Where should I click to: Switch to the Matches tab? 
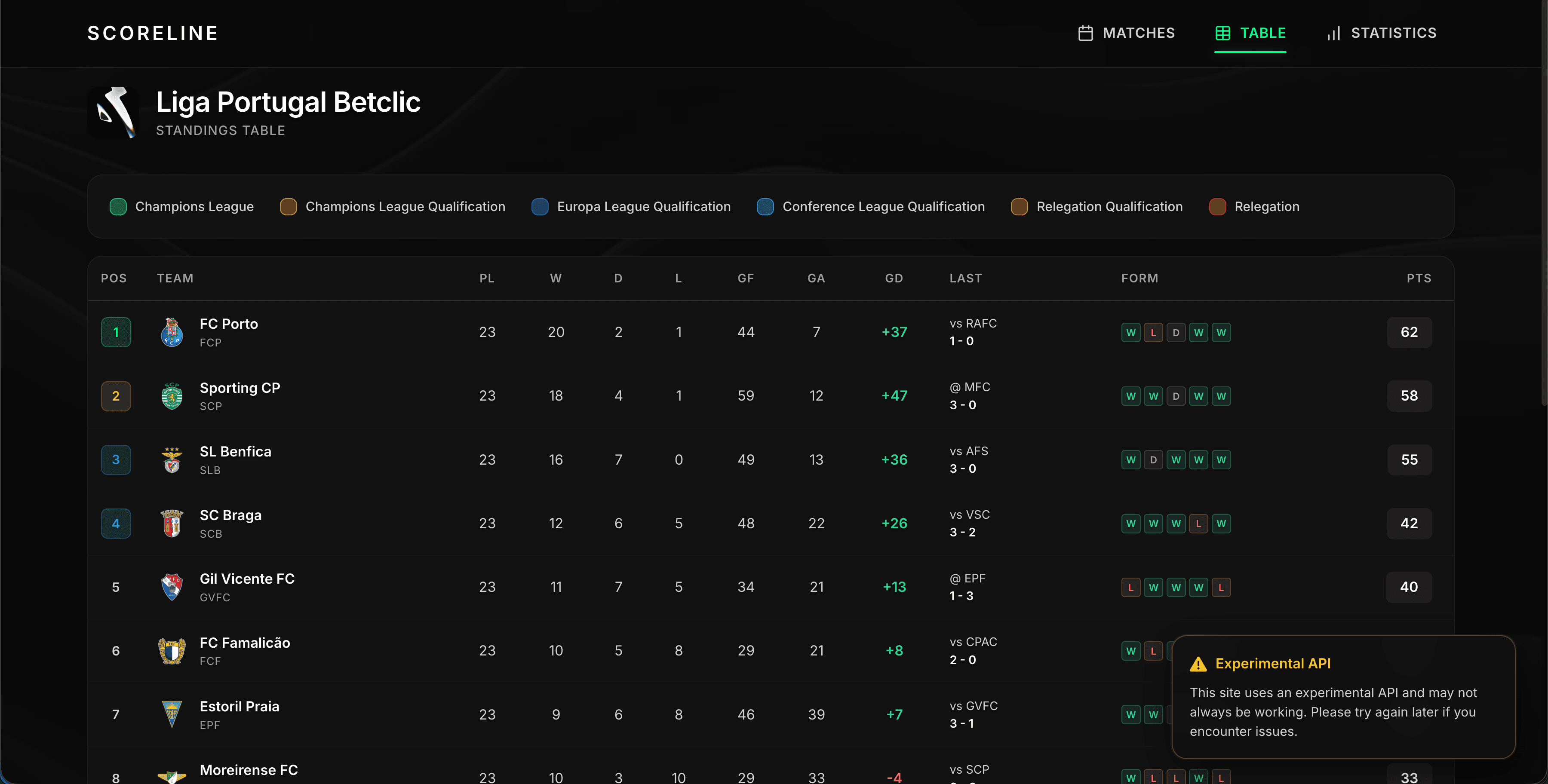(1126, 33)
